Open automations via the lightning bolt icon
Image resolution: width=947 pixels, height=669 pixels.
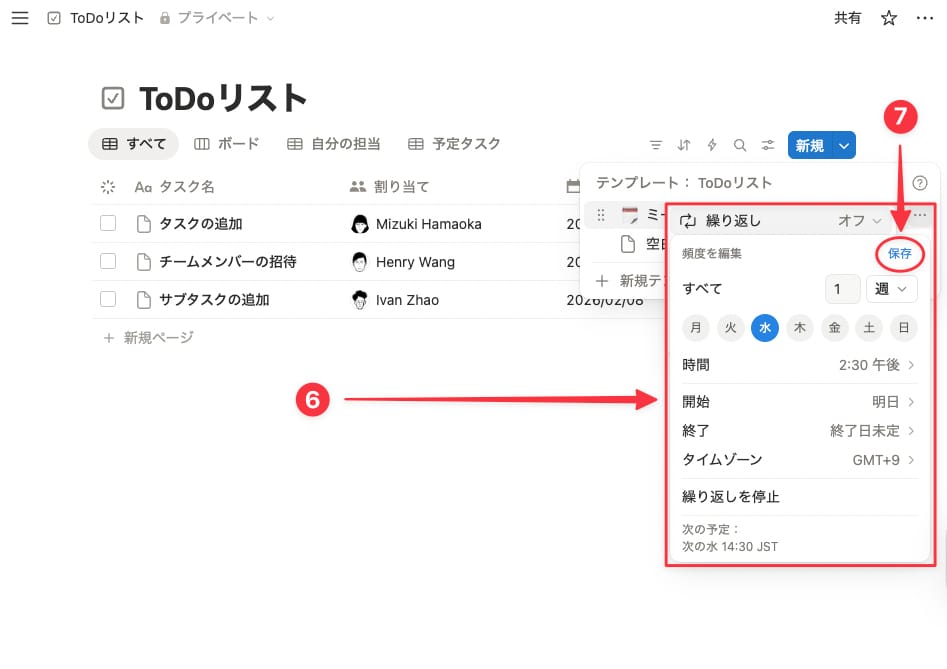(x=712, y=145)
